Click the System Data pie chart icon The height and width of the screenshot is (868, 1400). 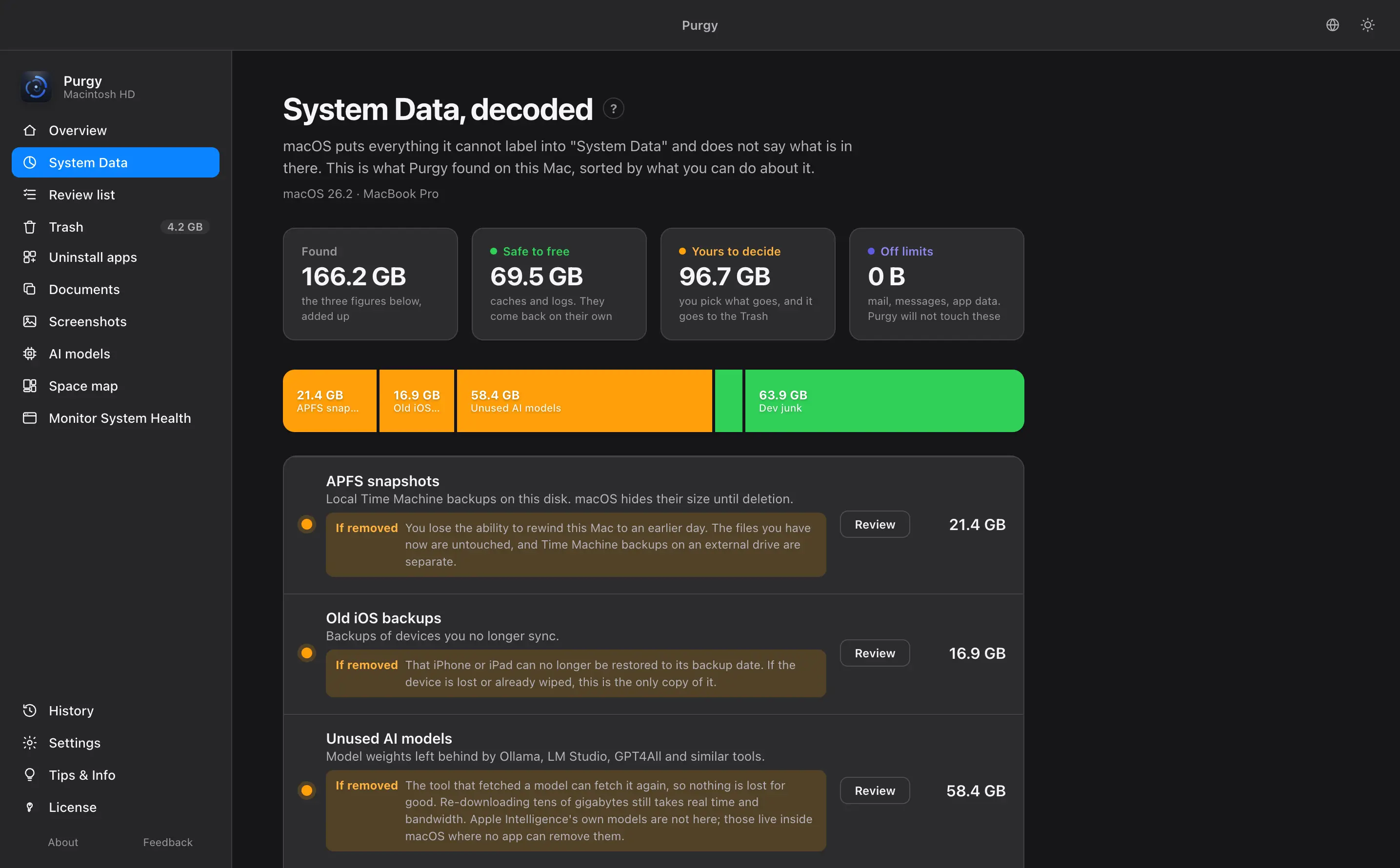coord(30,162)
